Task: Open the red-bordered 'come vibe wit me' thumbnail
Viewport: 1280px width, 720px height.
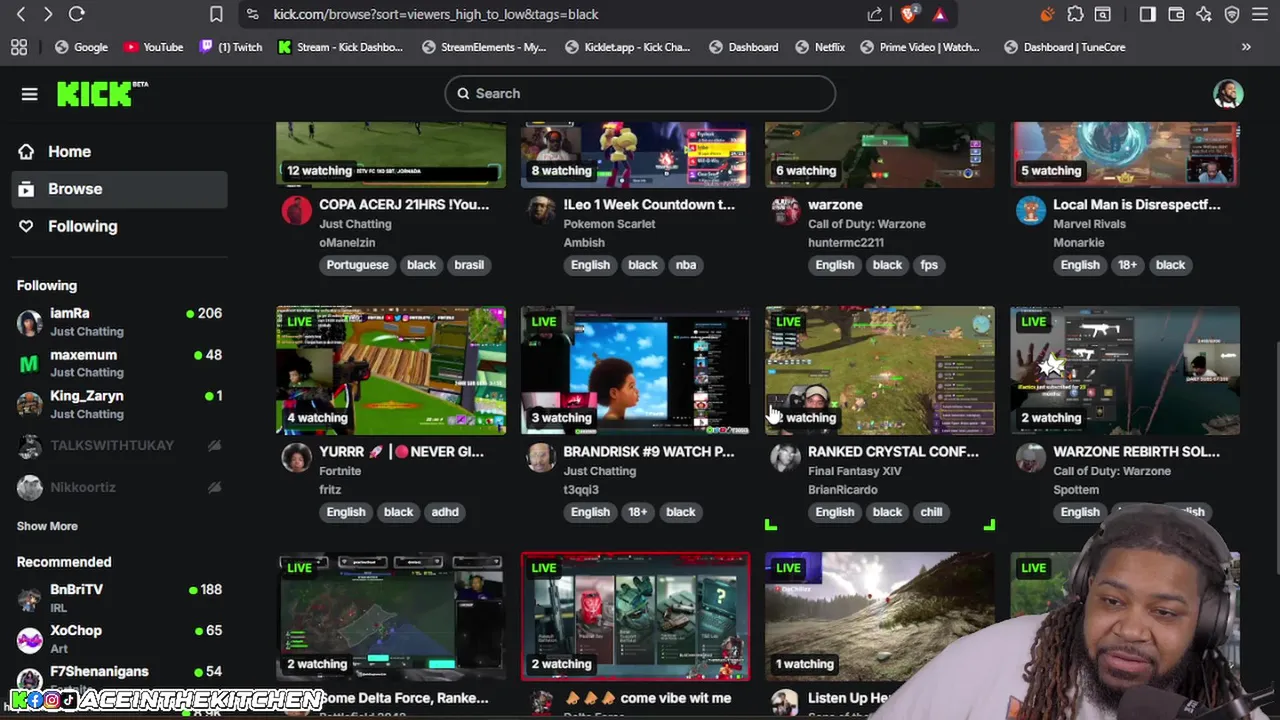Action: pos(635,617)
